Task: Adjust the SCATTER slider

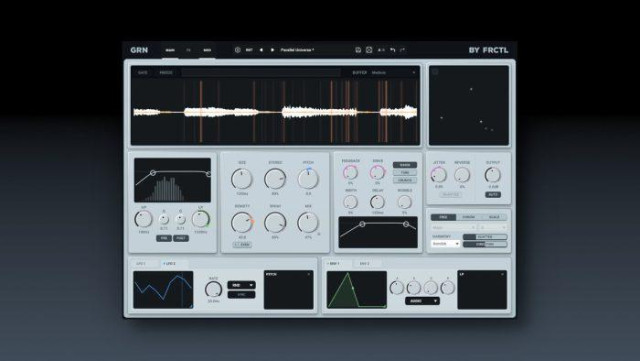Action: [485, 237]
